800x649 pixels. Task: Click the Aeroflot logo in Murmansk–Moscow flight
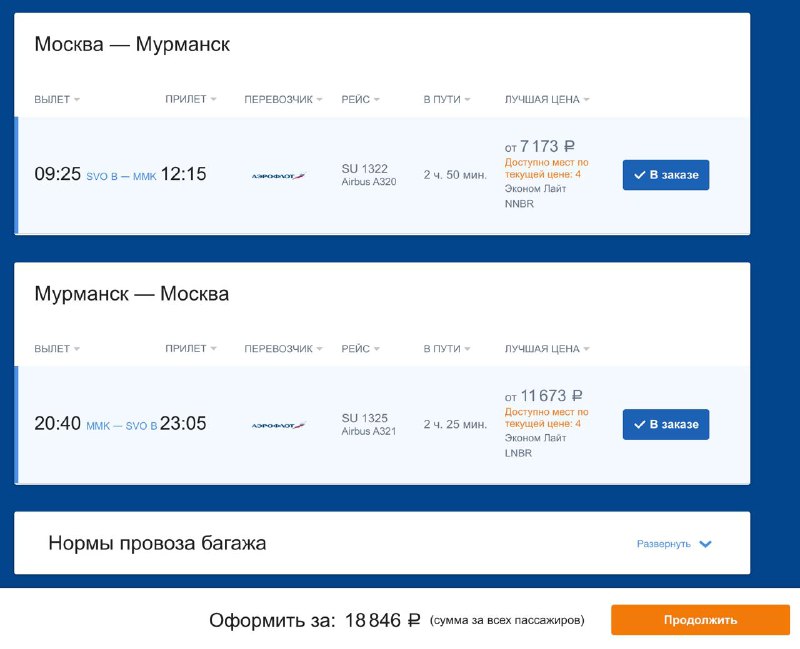pyautogui.click(x=278, y=425)
